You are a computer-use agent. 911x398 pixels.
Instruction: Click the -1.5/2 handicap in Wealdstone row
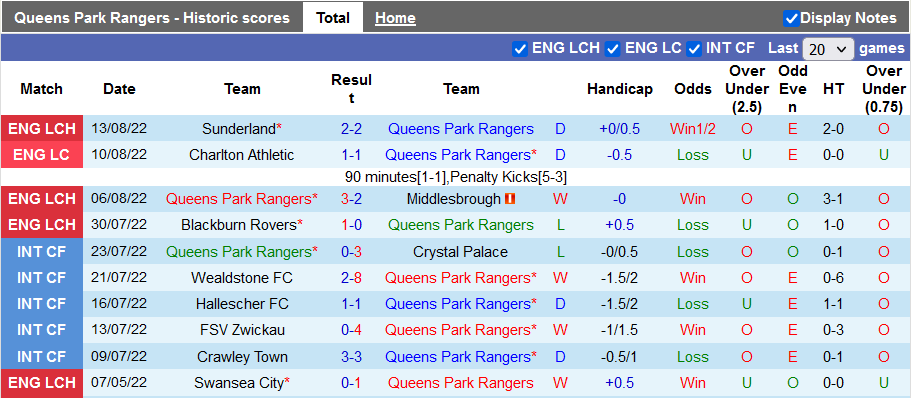click(x=619, y=278)
